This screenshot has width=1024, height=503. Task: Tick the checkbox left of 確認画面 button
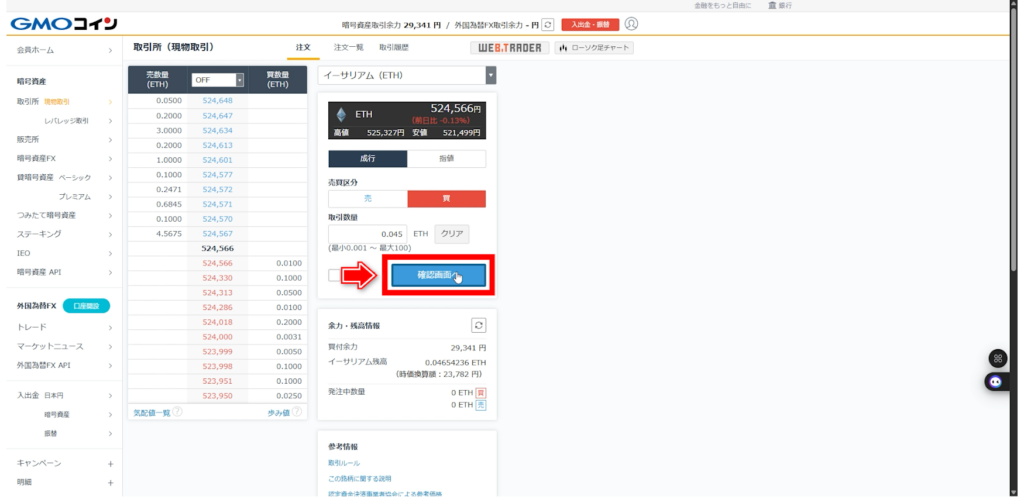(335, 275)
